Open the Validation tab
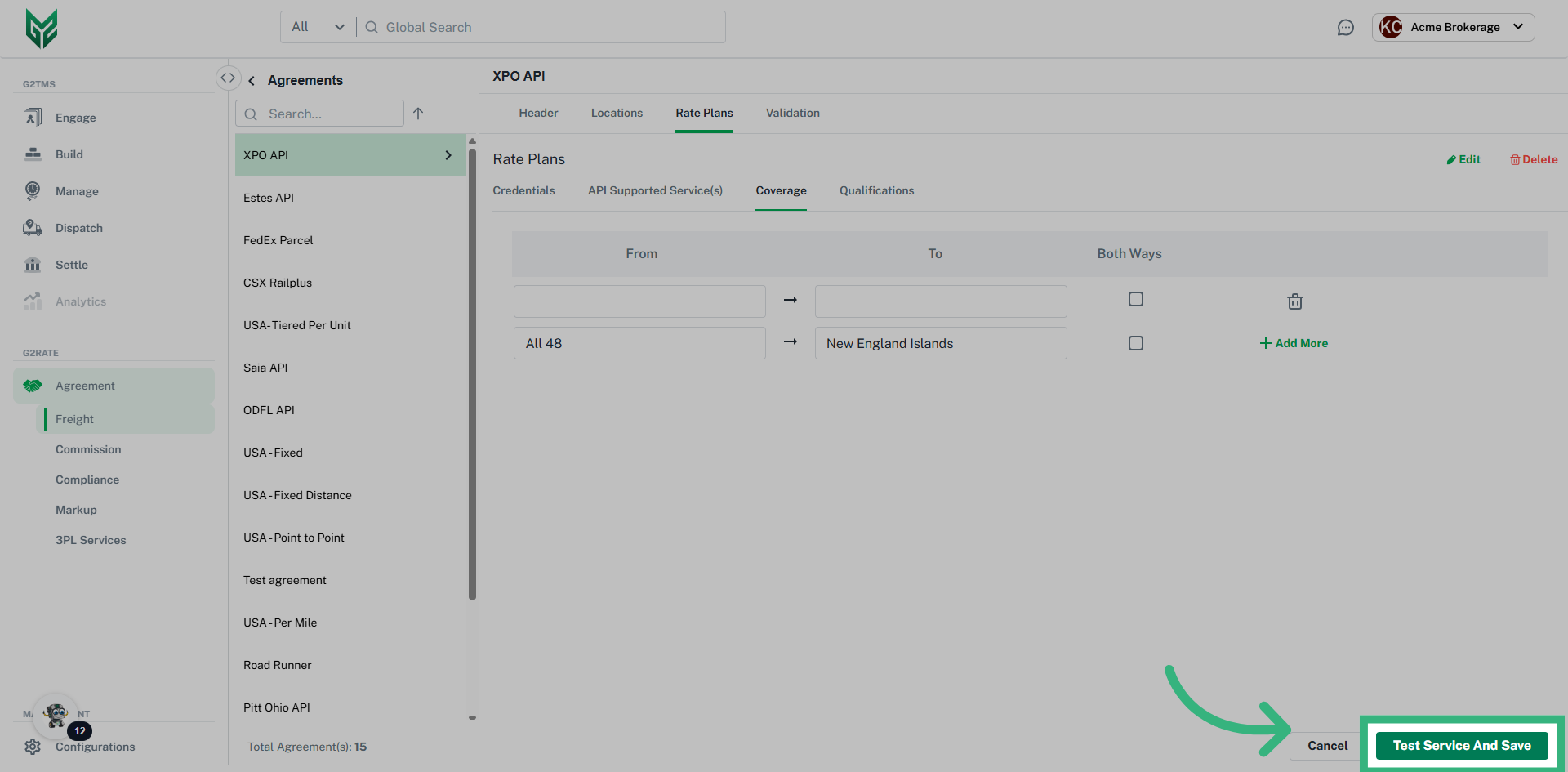Viewport: 1568px width, 772px height. tap(792, 113)
